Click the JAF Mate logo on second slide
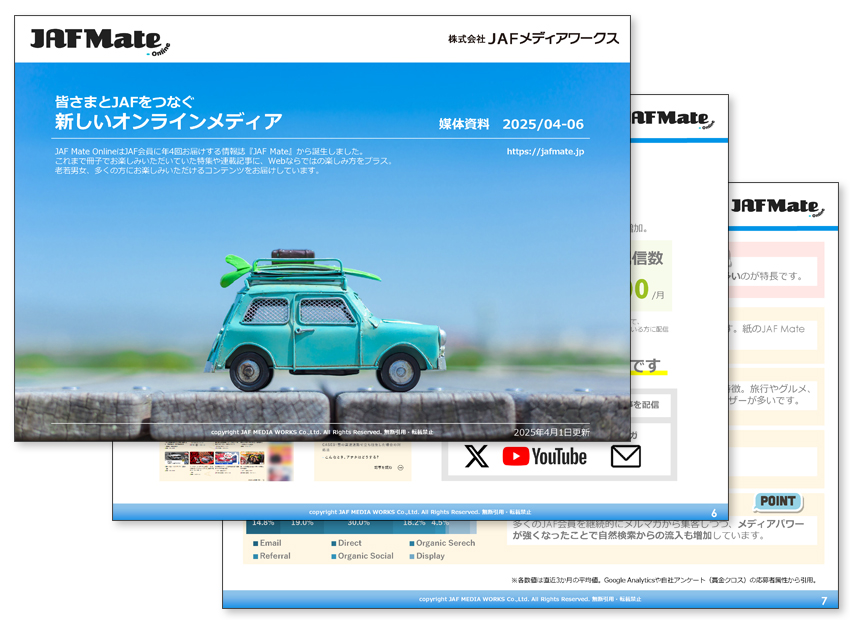The height and width of the screenshot is (620, 850). 673,119
